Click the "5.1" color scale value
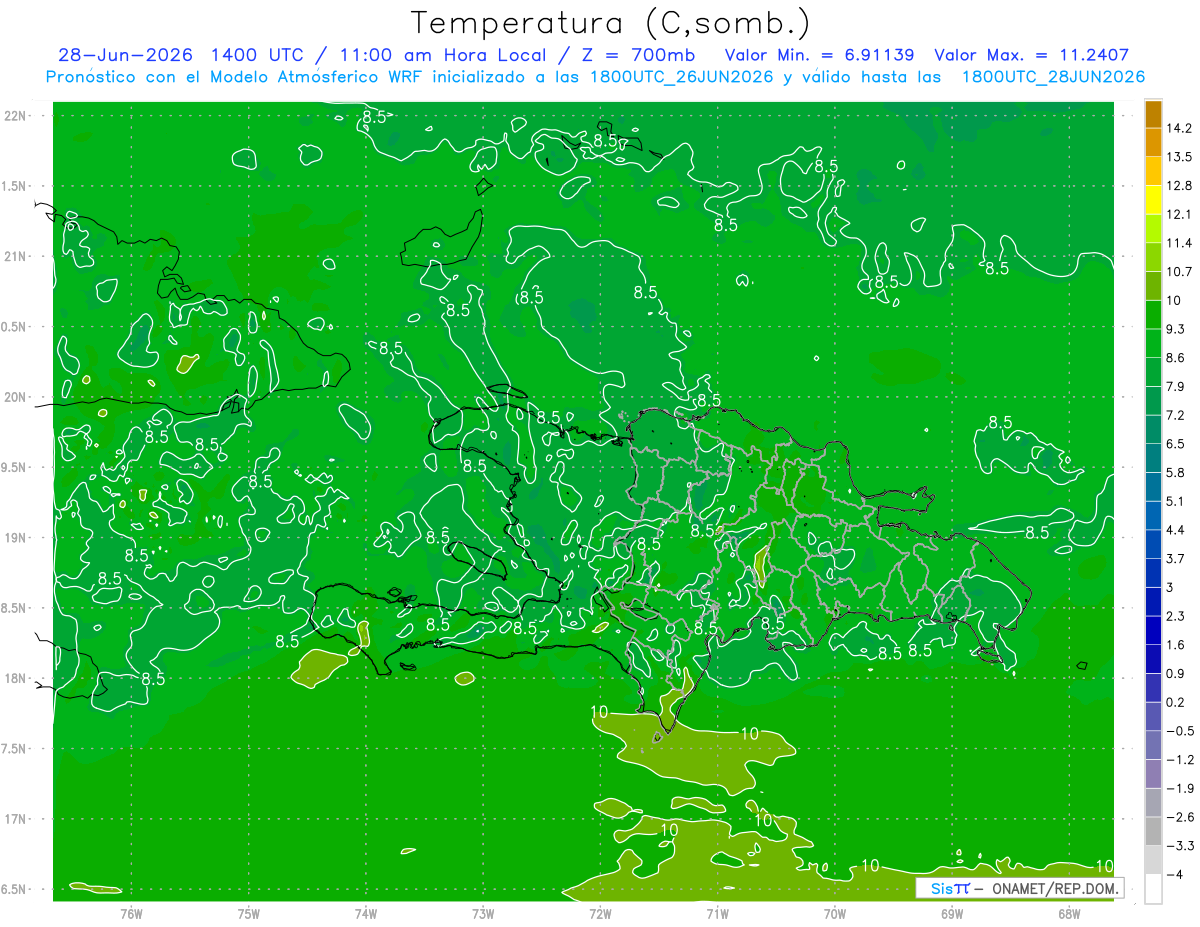The image size is (1200, 927). pyautogui.click(x=1176, y=501)
